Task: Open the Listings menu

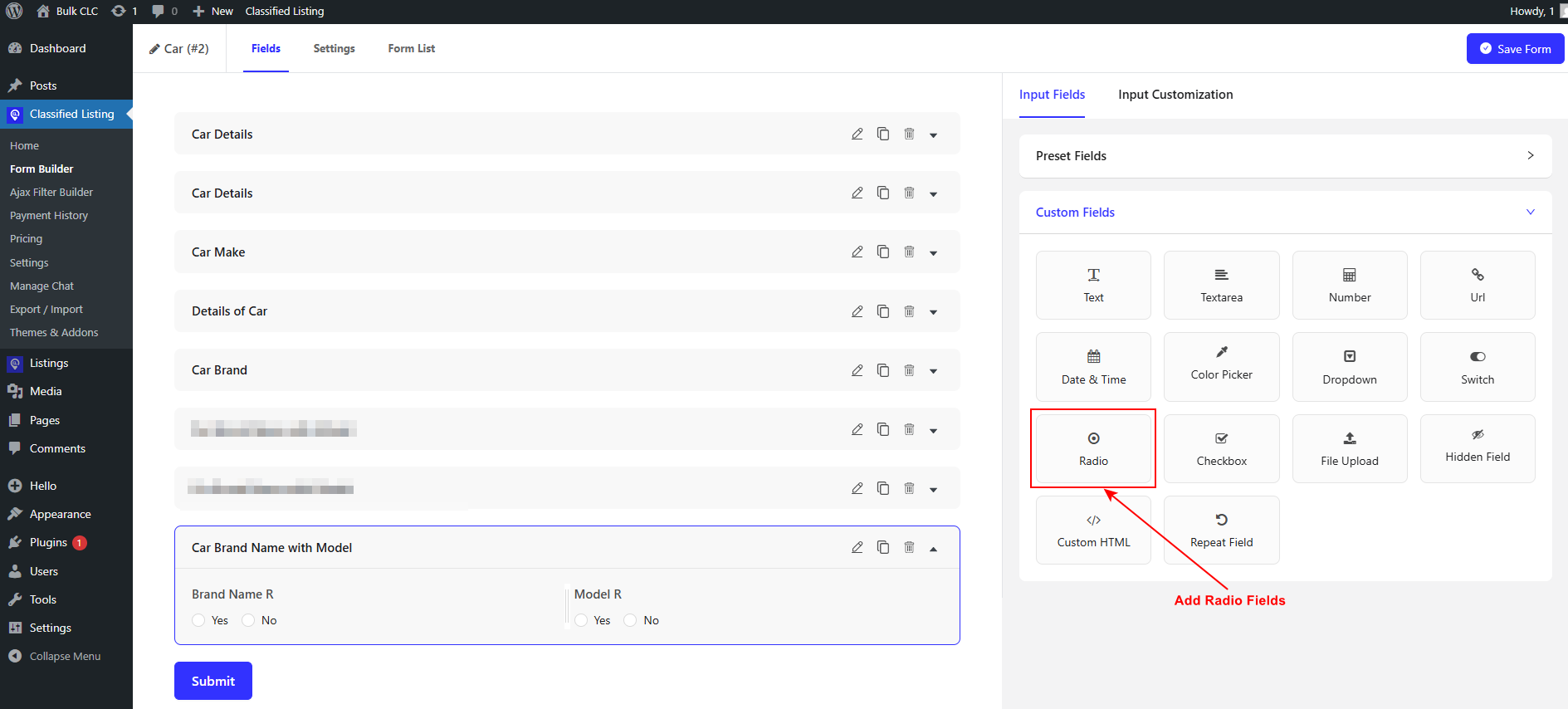Action: (49, 363)
